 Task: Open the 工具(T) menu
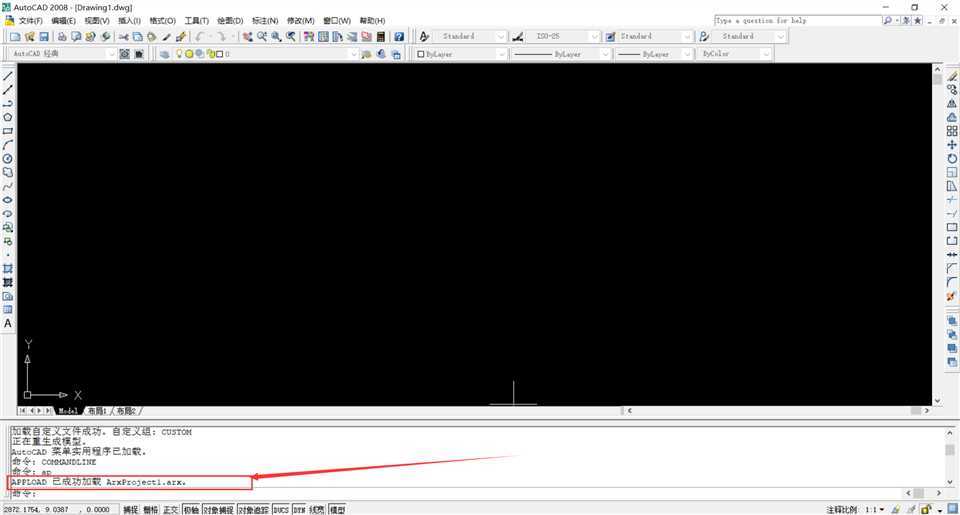point(197,21)
